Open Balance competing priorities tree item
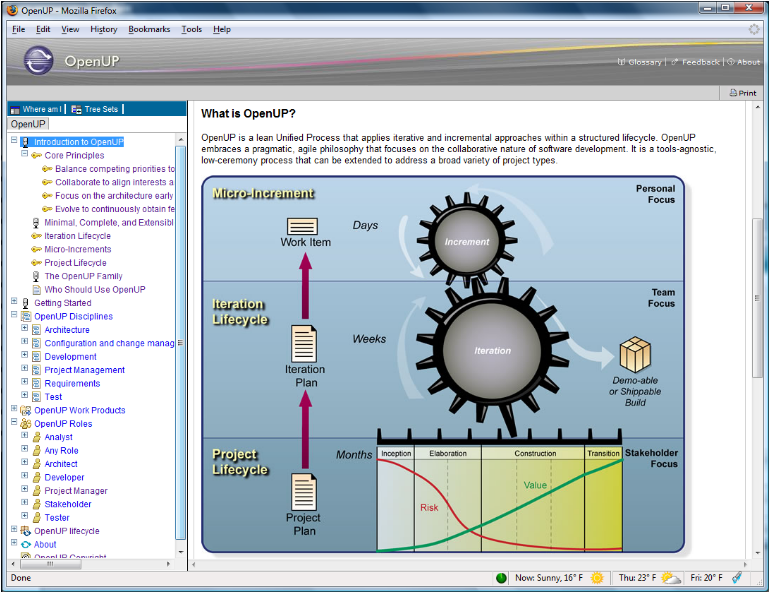Screen dimensions: 770x593 point(115,169)
